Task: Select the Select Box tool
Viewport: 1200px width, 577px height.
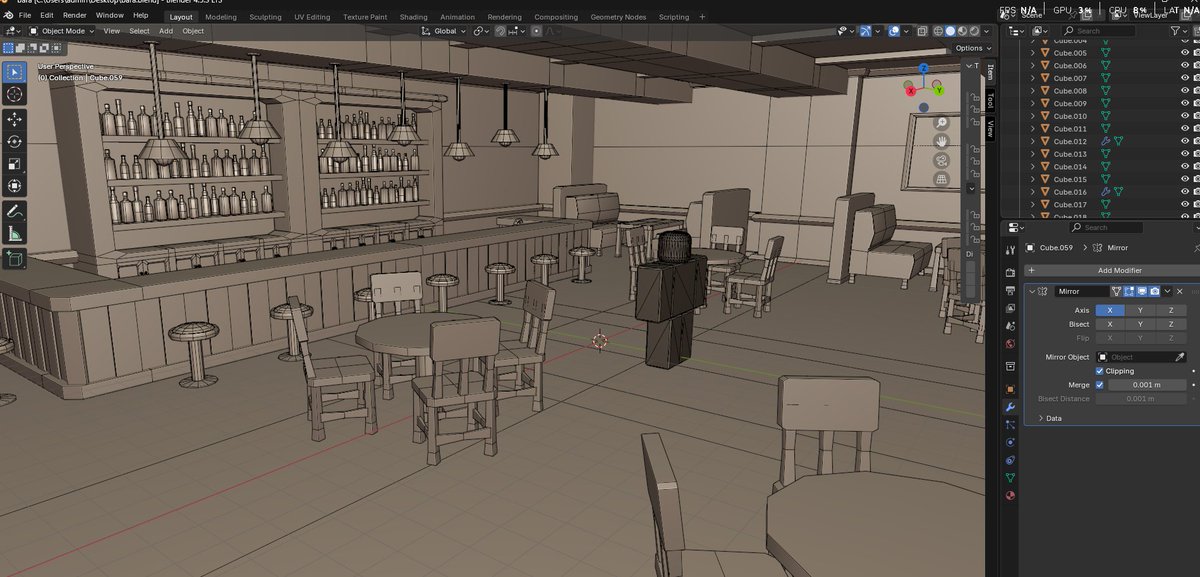Action: tap(15, 72)
